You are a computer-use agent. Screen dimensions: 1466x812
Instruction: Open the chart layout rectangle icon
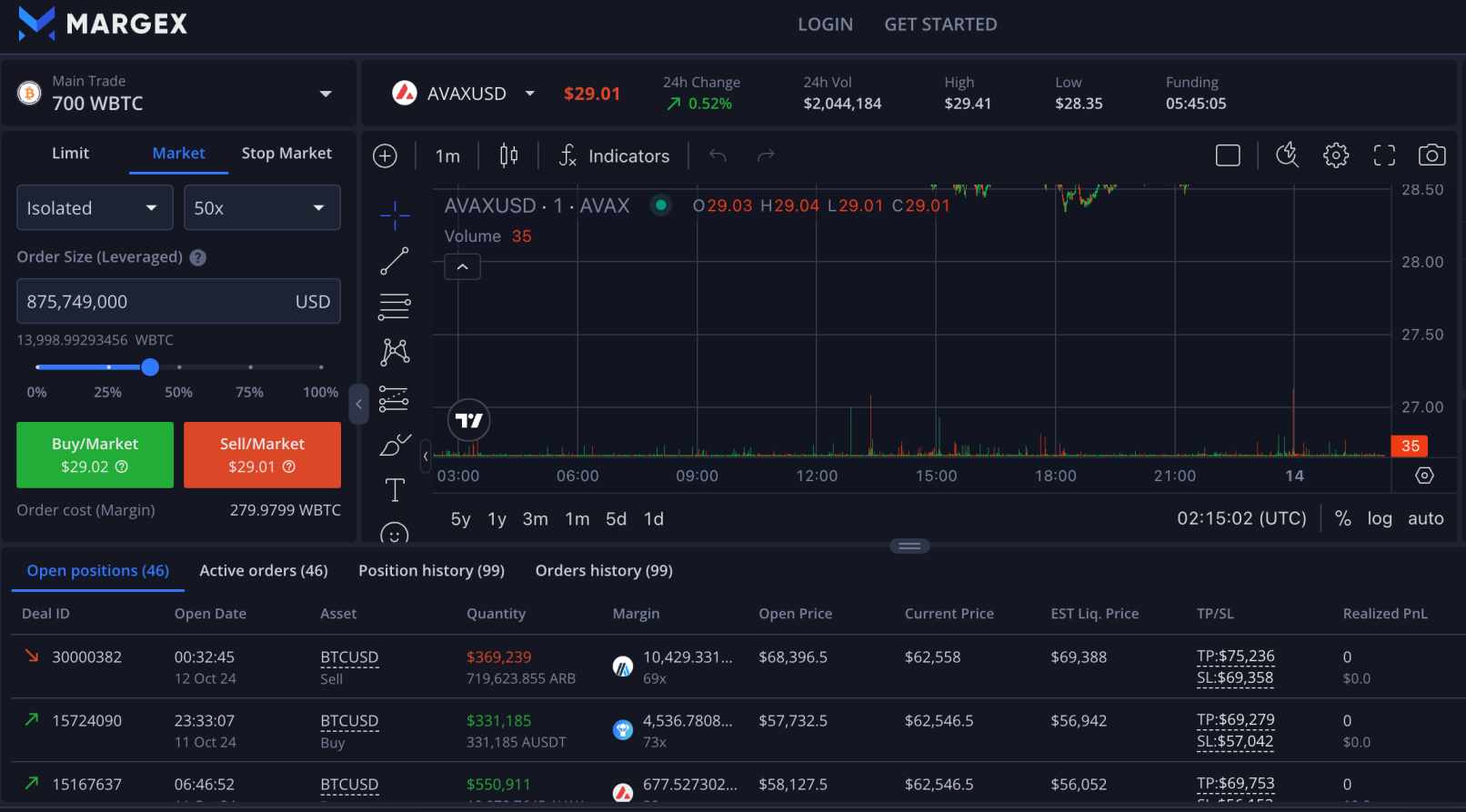tap(1228, 155)
